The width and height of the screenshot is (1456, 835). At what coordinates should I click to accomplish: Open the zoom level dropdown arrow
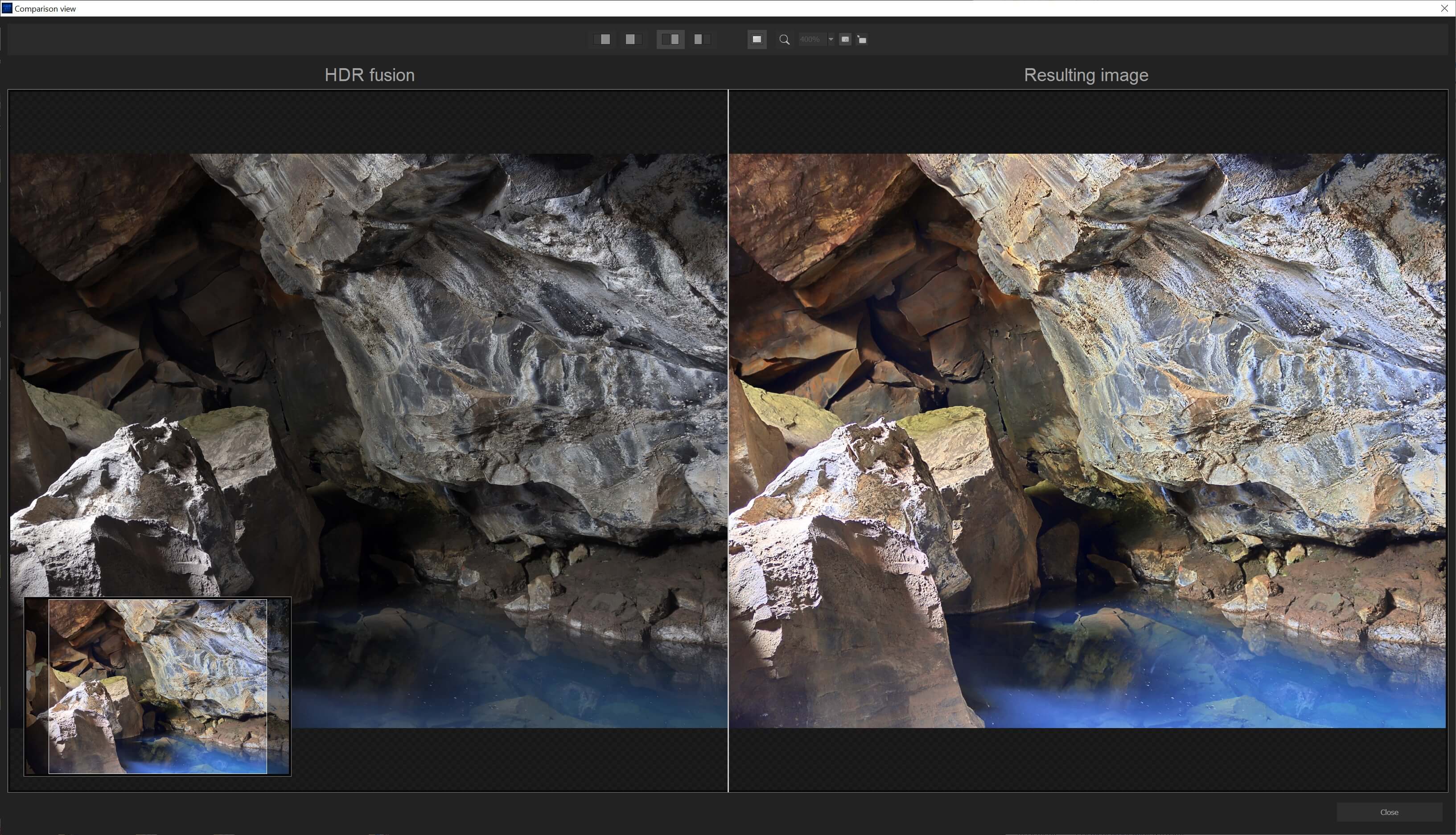[831, 40]
